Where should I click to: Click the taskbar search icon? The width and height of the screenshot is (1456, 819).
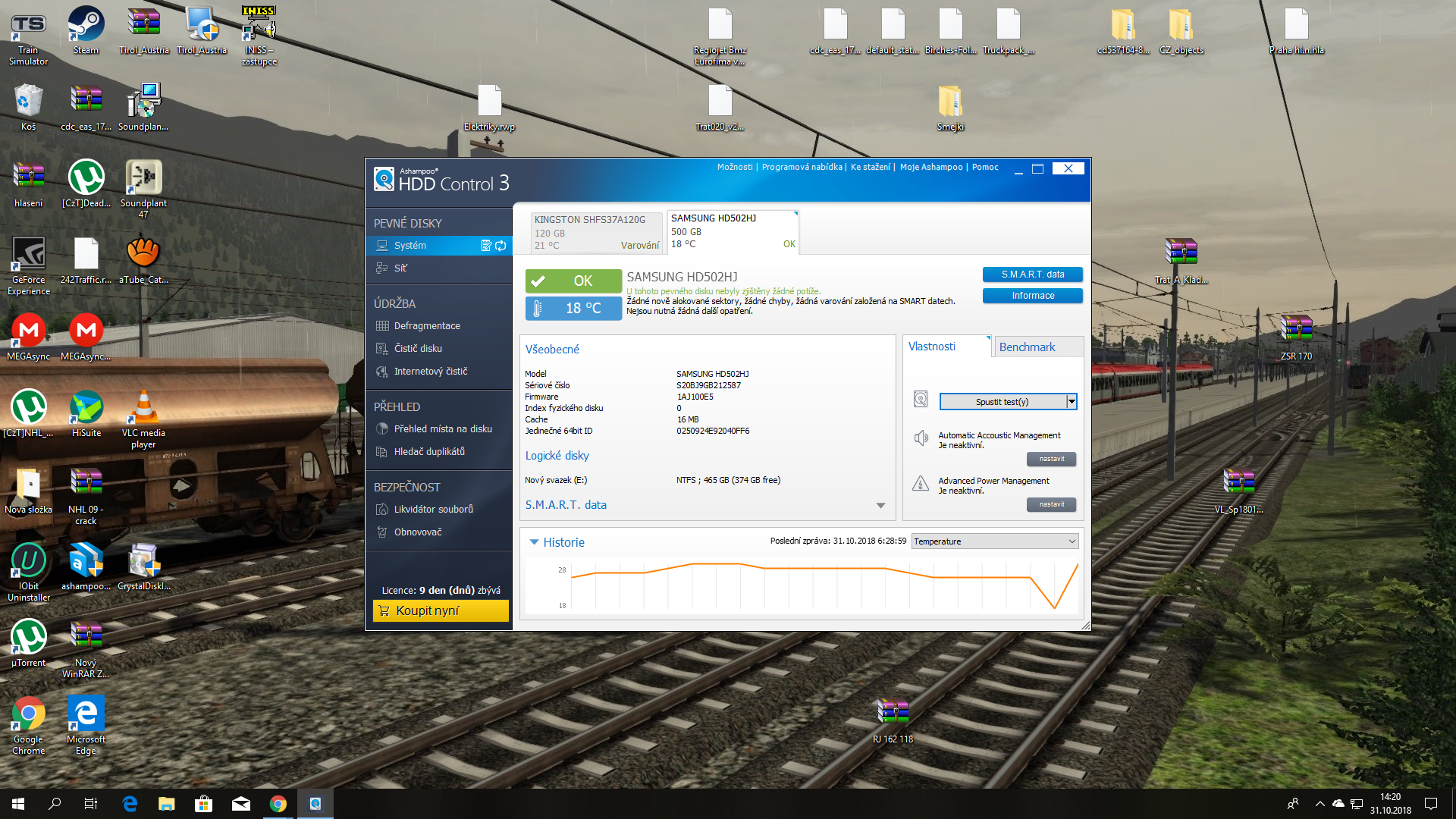[55, 804]
